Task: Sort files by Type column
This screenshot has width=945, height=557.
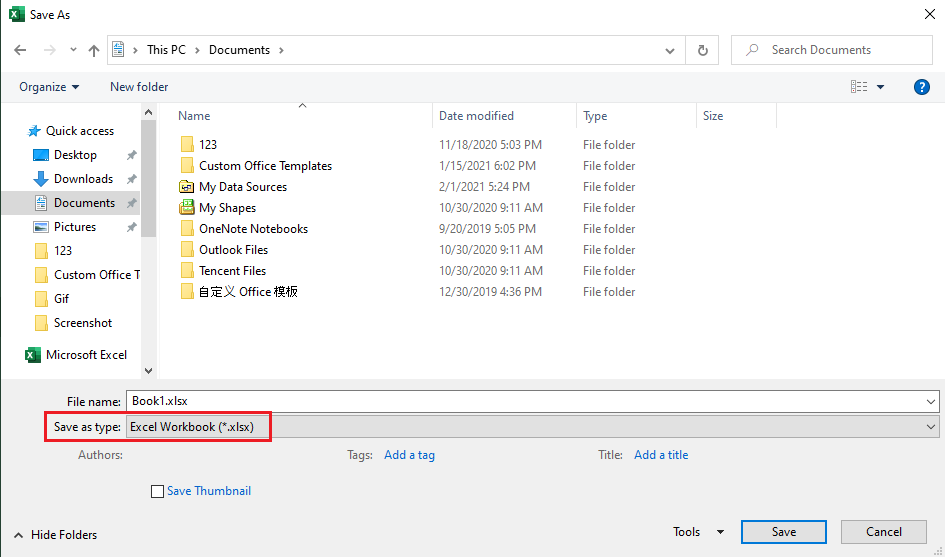Action: click(x=595, y=116)
